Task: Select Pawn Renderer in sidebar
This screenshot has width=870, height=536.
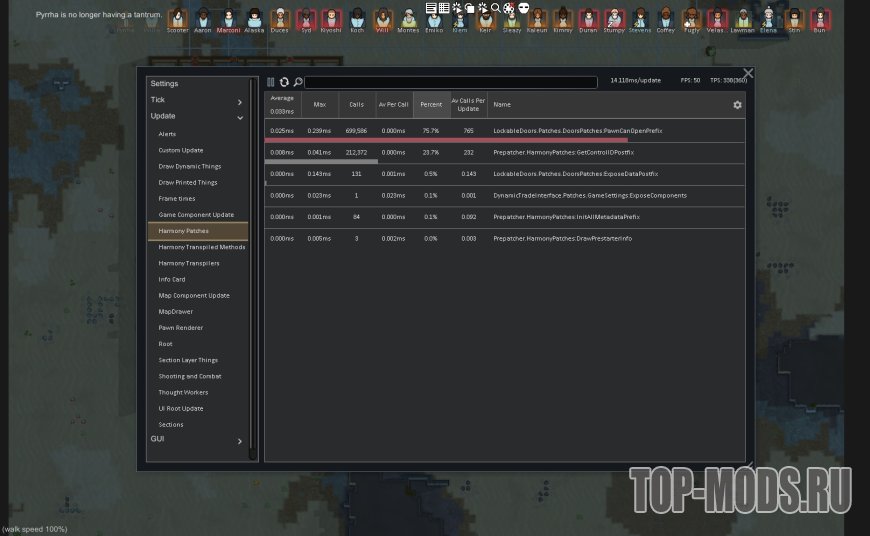Action: tap(181, 328)
